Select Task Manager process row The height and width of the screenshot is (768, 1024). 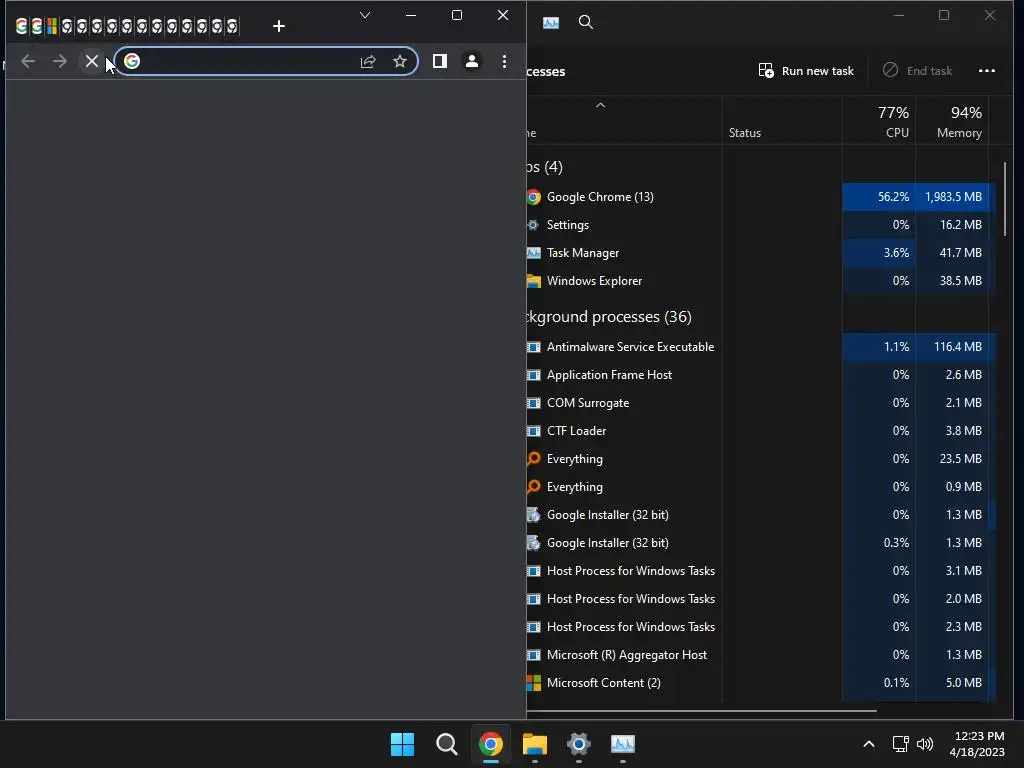761,253
